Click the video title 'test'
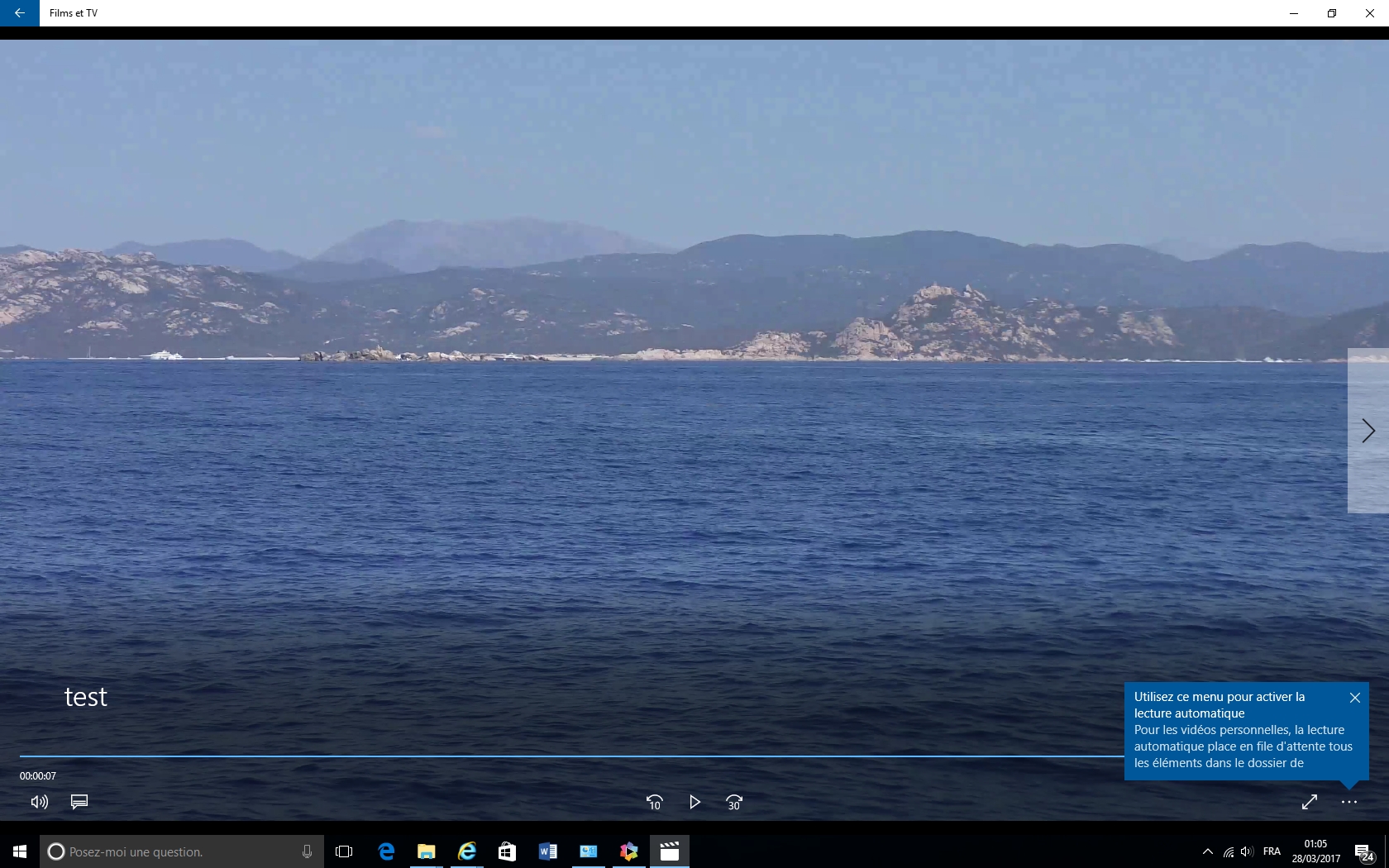Viewport: 1389px width, 868px height. click(x=86, y=697)
